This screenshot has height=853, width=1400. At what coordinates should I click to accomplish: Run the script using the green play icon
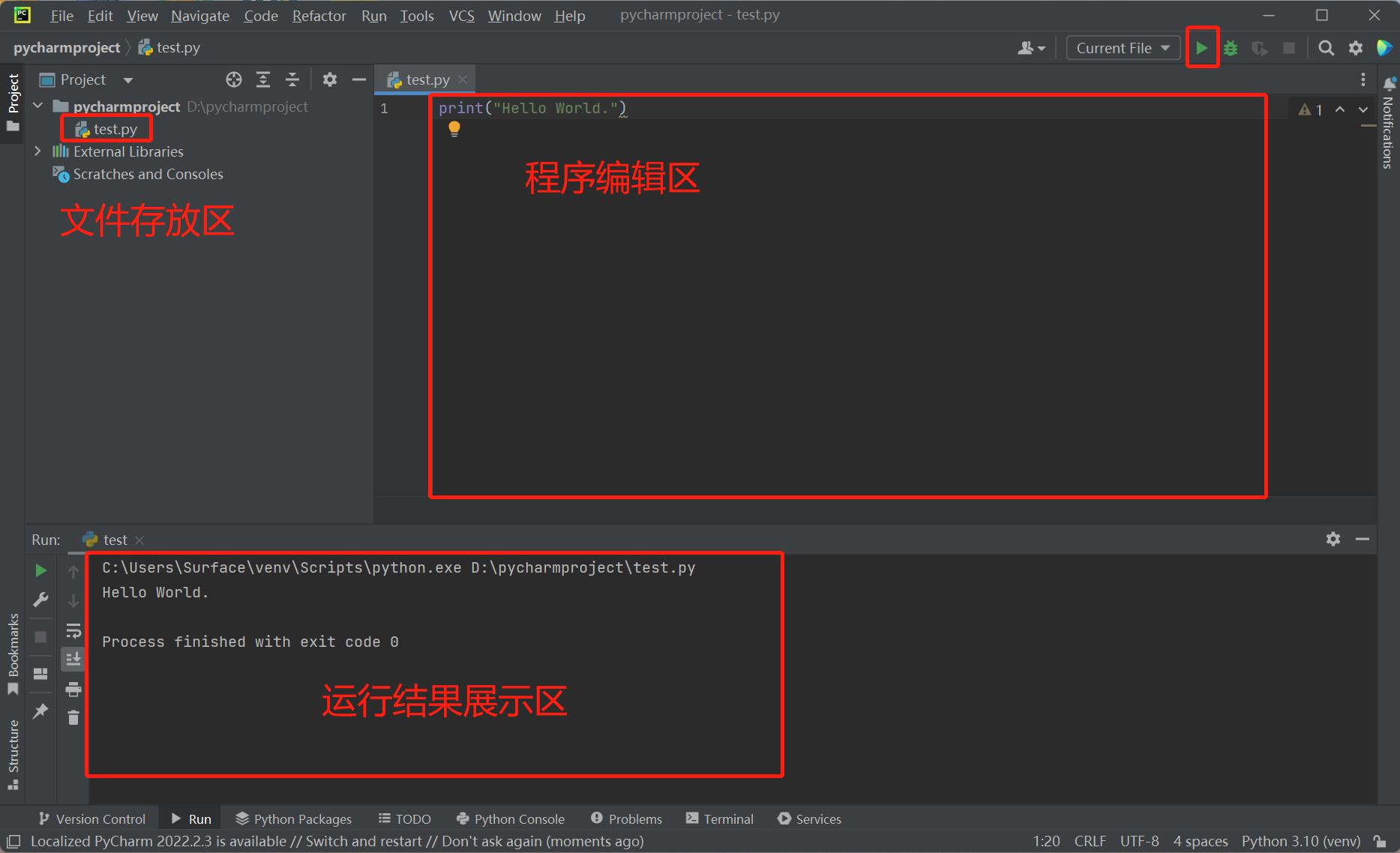click(1203, 47)
